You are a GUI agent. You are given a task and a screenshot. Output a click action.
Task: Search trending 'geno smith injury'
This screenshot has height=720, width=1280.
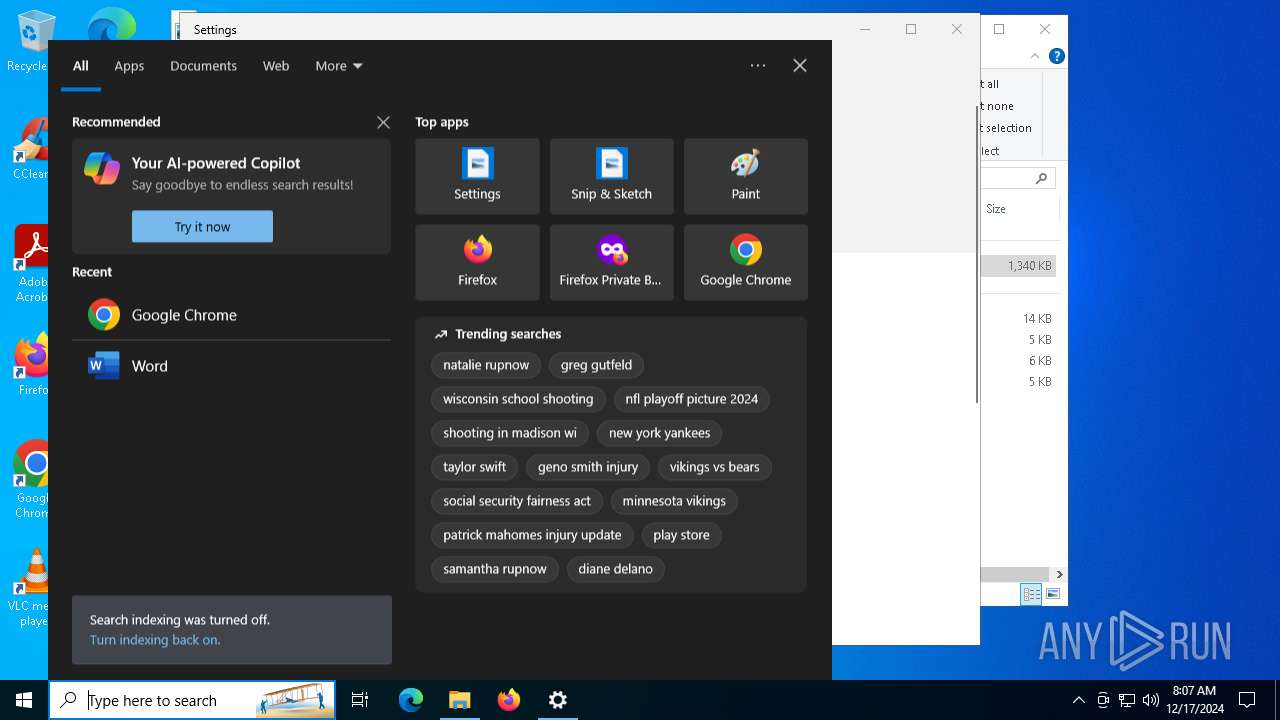pos(588,467)
